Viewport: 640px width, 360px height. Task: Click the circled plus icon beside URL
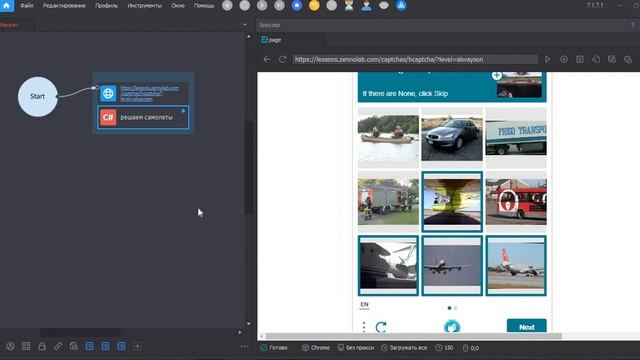564,60
